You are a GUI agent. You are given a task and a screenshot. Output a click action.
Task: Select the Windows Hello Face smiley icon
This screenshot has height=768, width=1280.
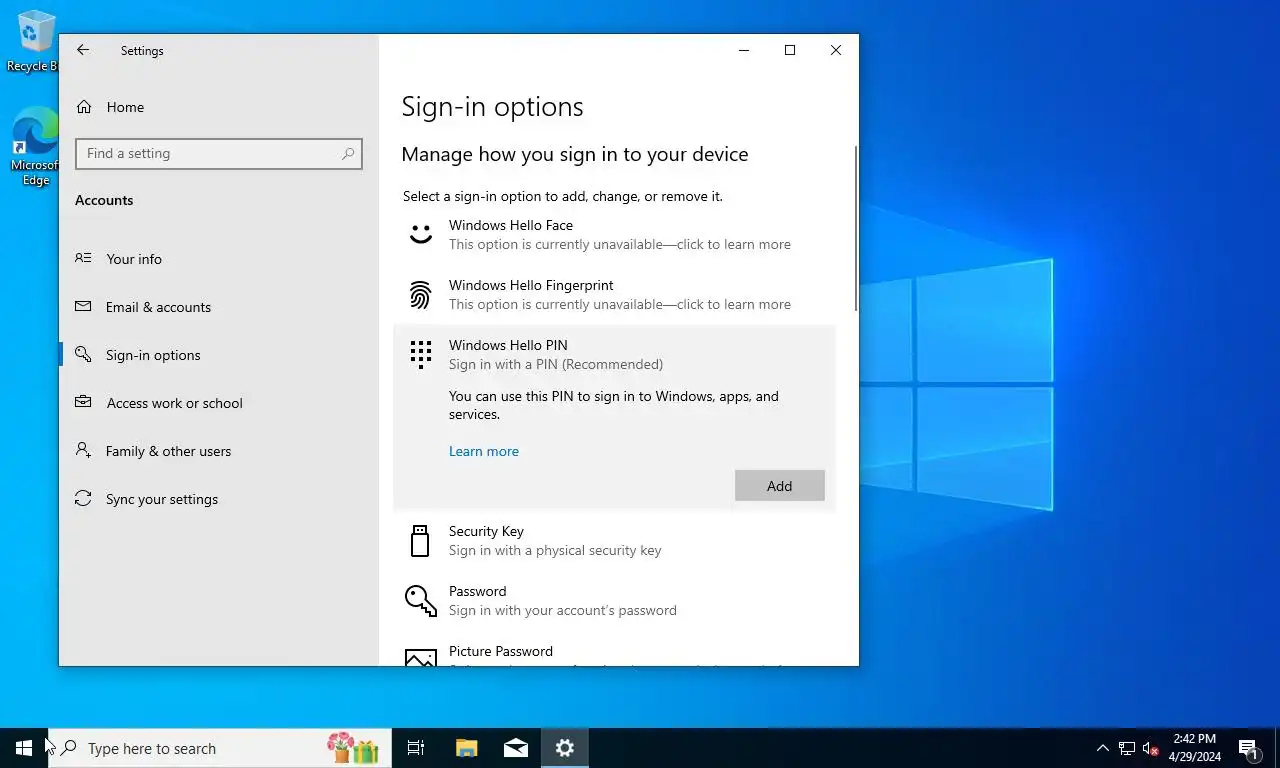pos(421,234)
